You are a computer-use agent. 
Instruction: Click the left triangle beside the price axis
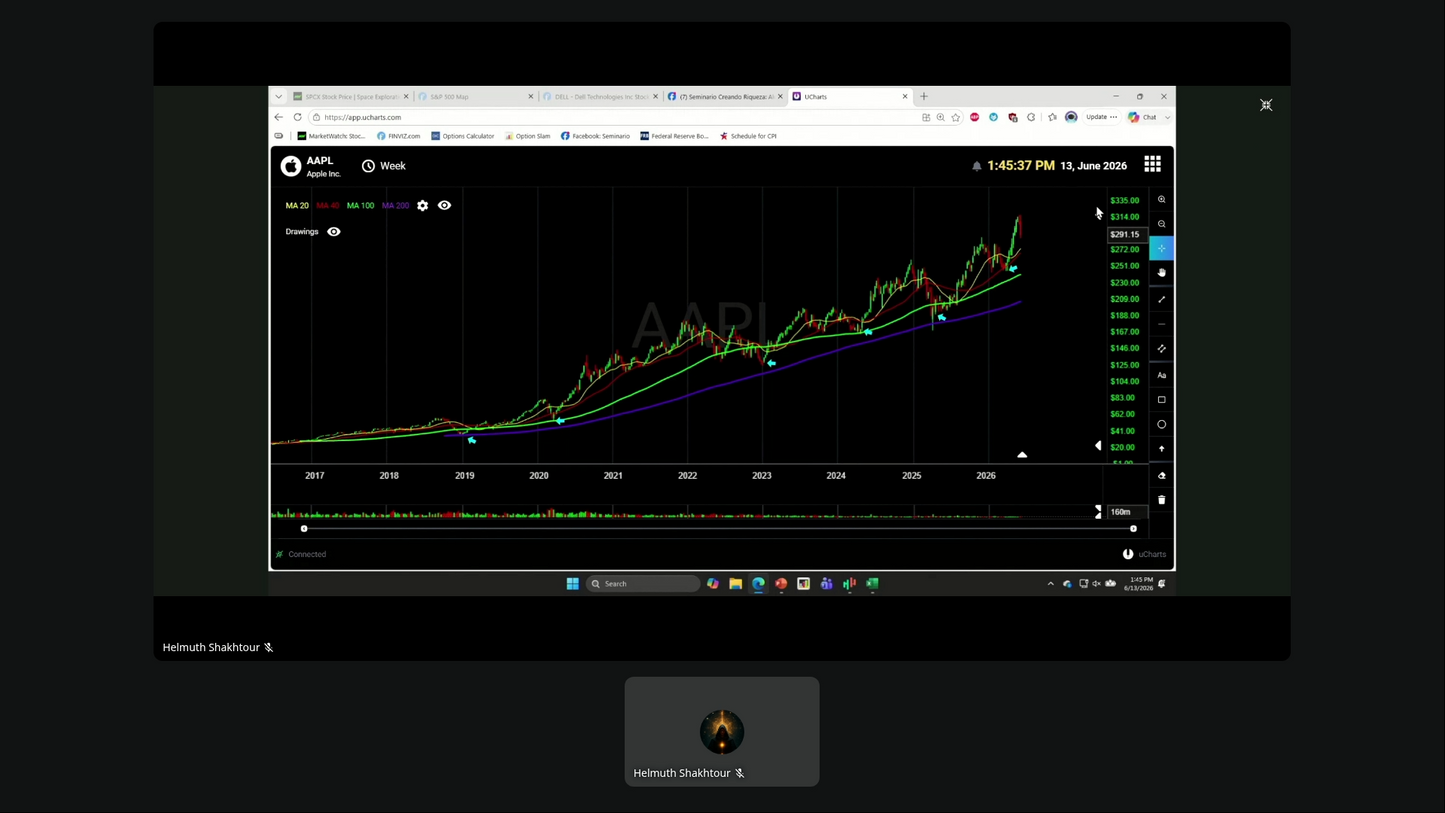1098,446
